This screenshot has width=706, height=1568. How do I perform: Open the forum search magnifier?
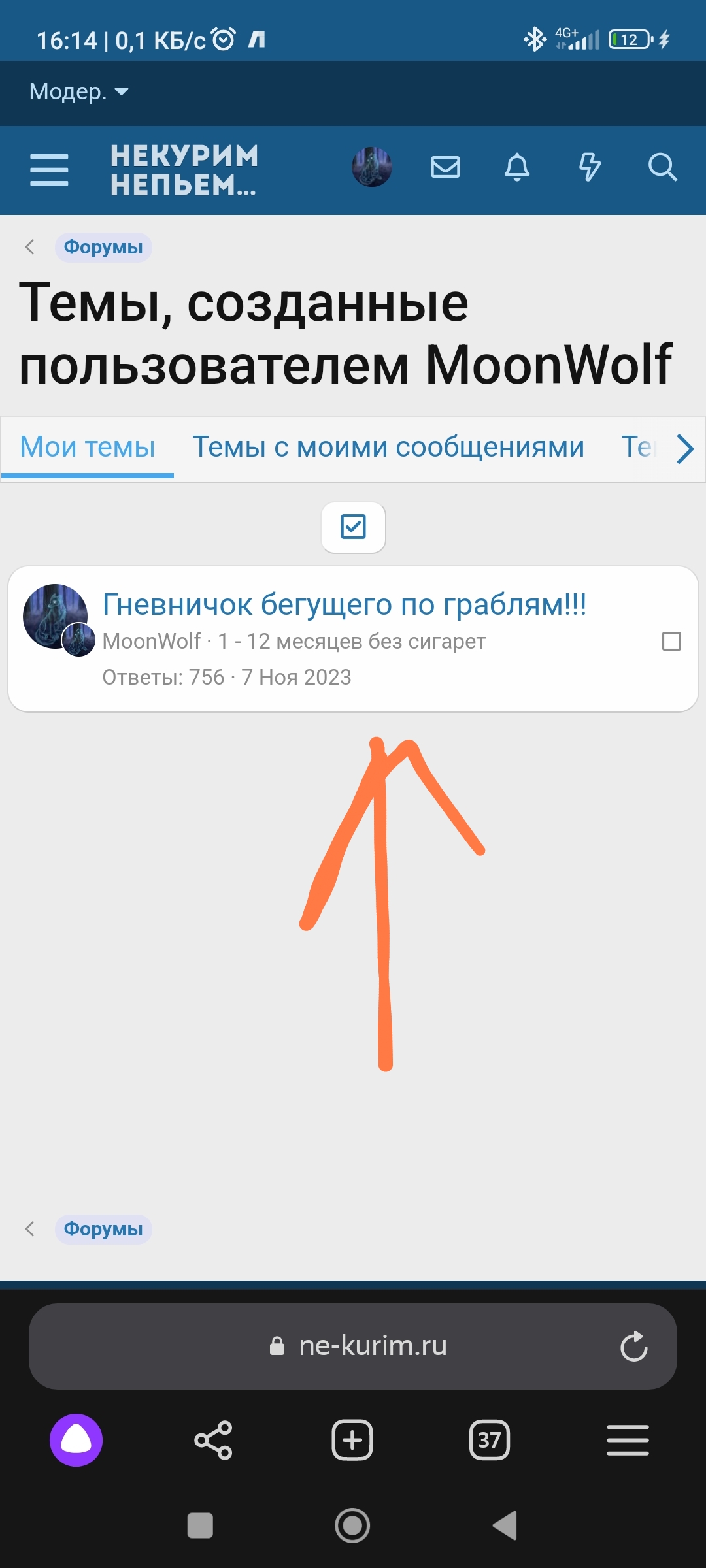coord(662,167)
